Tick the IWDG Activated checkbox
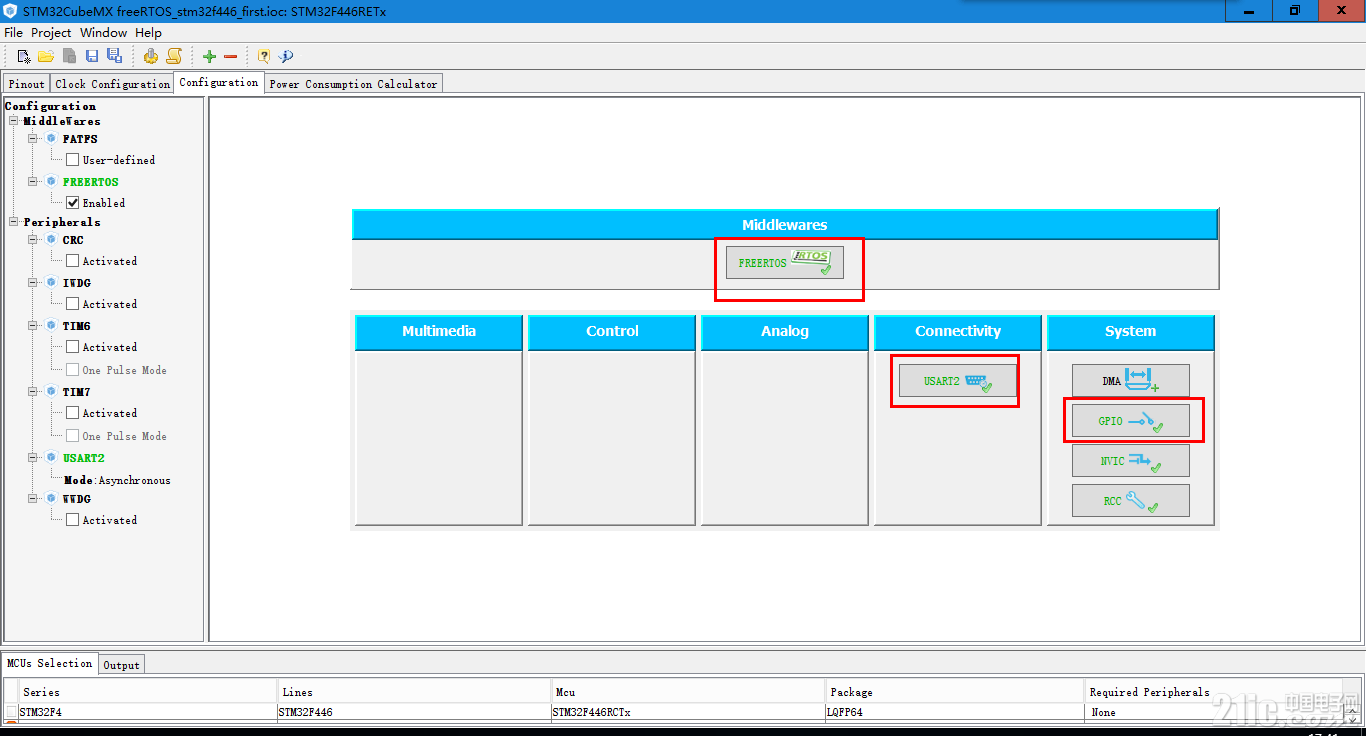 73,304
